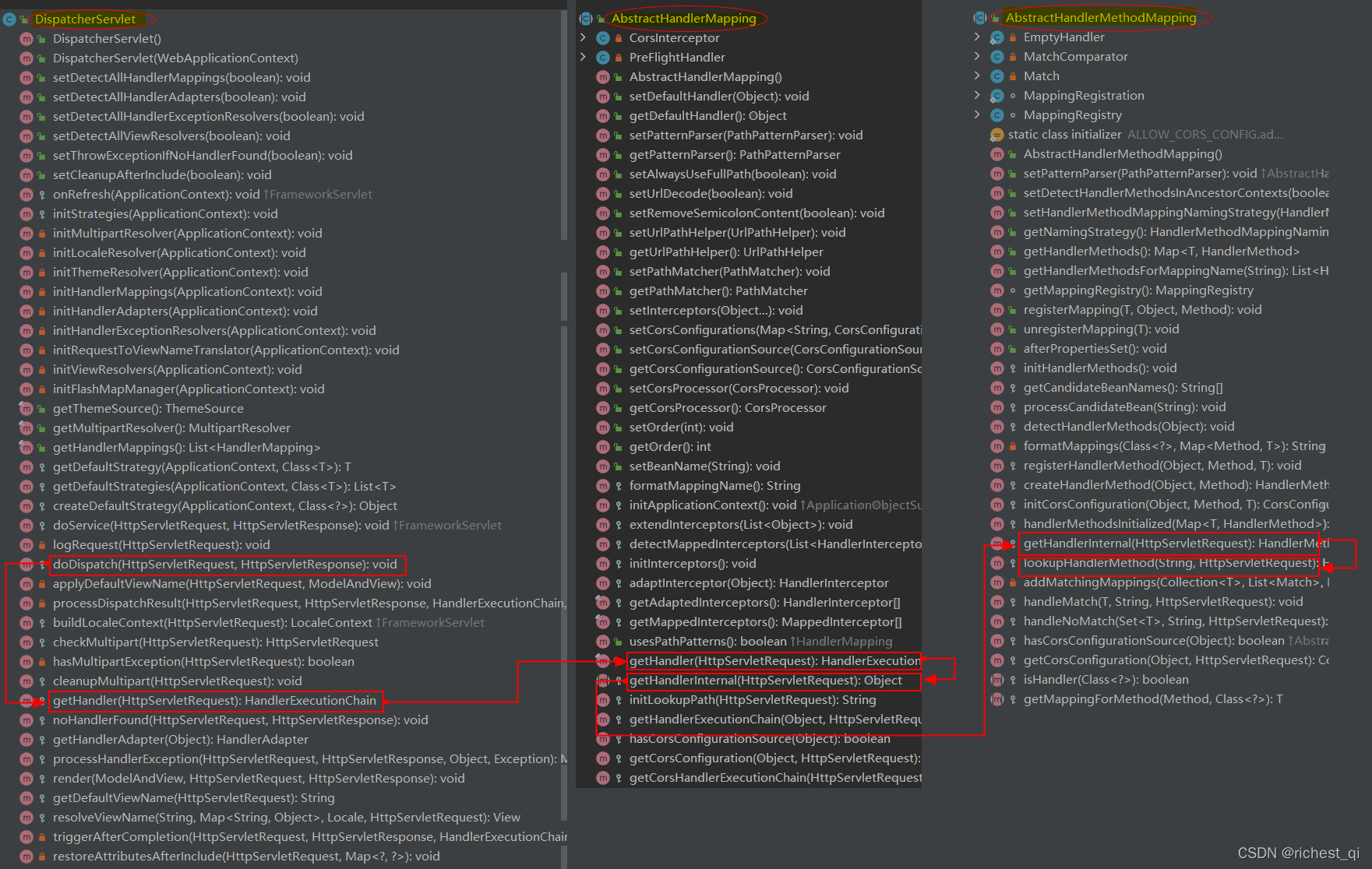Viewport: 1372px width, 869px height.
Task: Expand the CorsInterceptor inner class node
Action: (x=583, y=37)
